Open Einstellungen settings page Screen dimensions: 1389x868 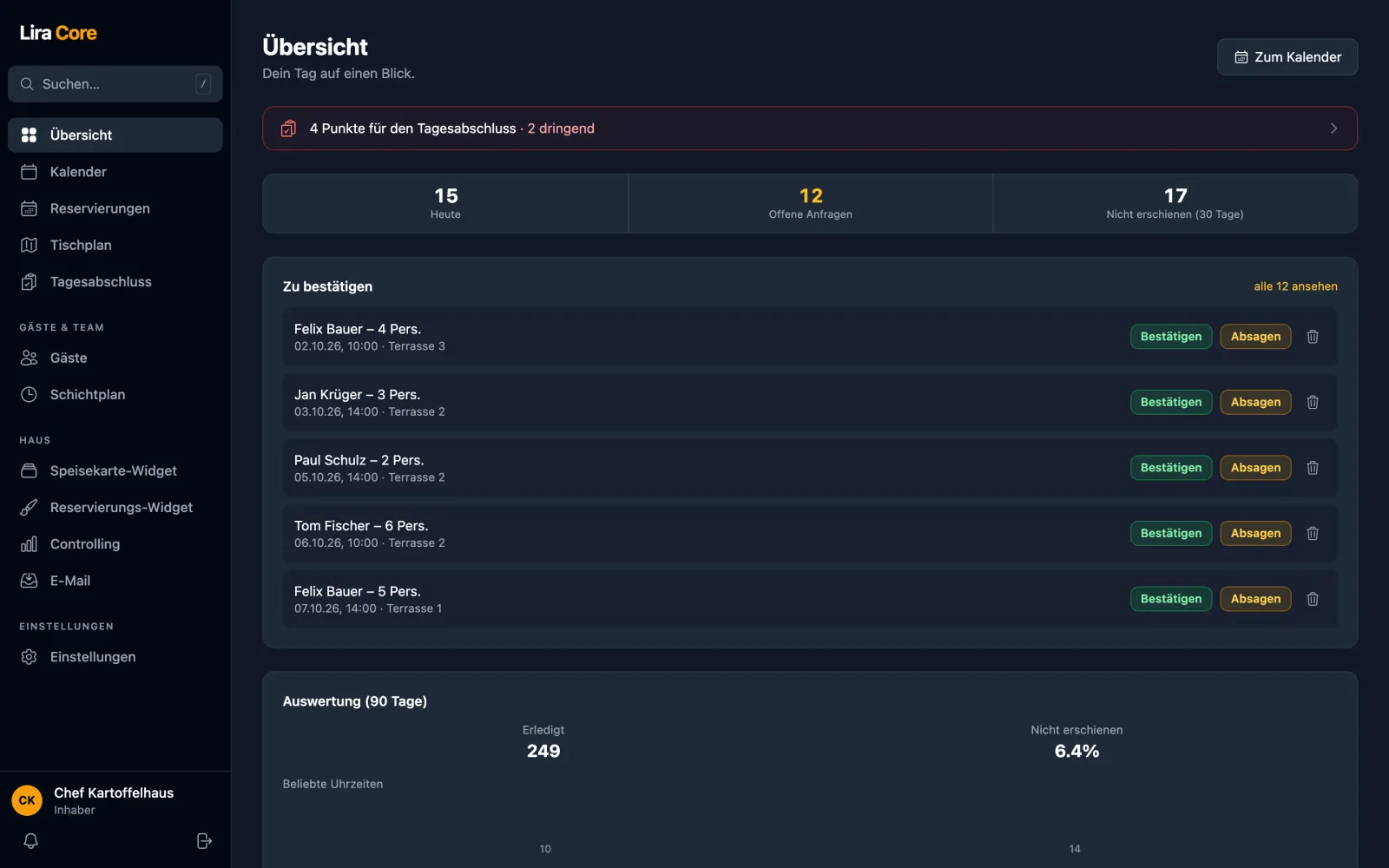(x=115, y=657)
